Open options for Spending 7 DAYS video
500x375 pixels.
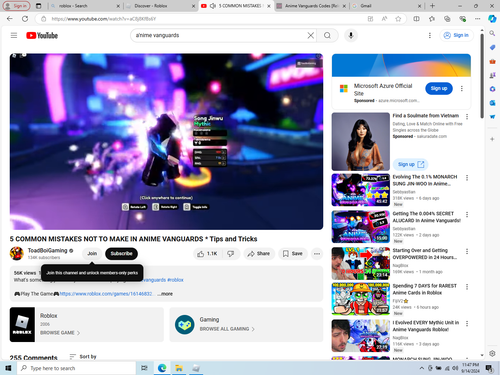[x=467, y=287]
